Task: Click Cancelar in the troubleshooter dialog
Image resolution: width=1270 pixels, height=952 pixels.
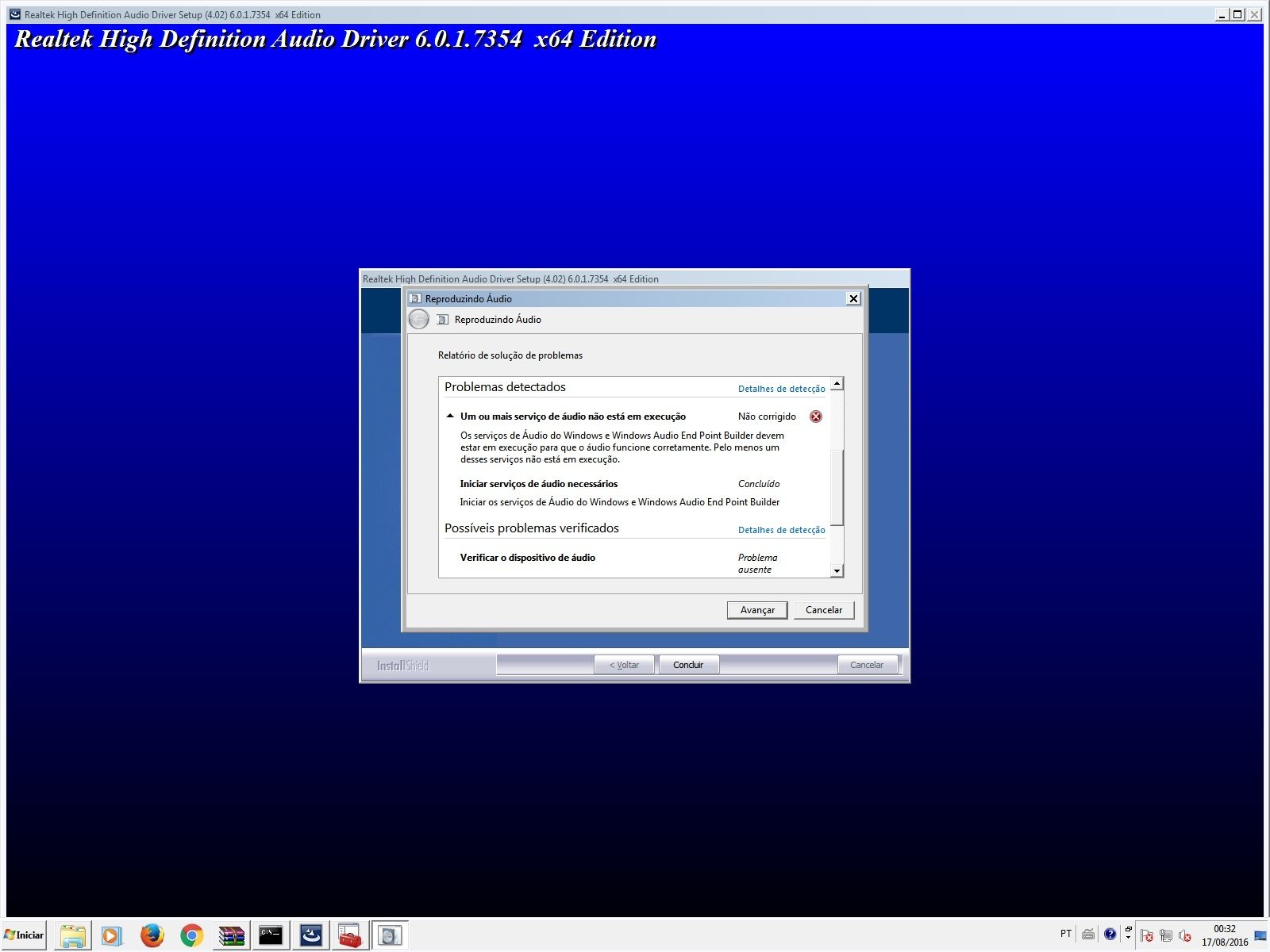Action: [824, 610]
